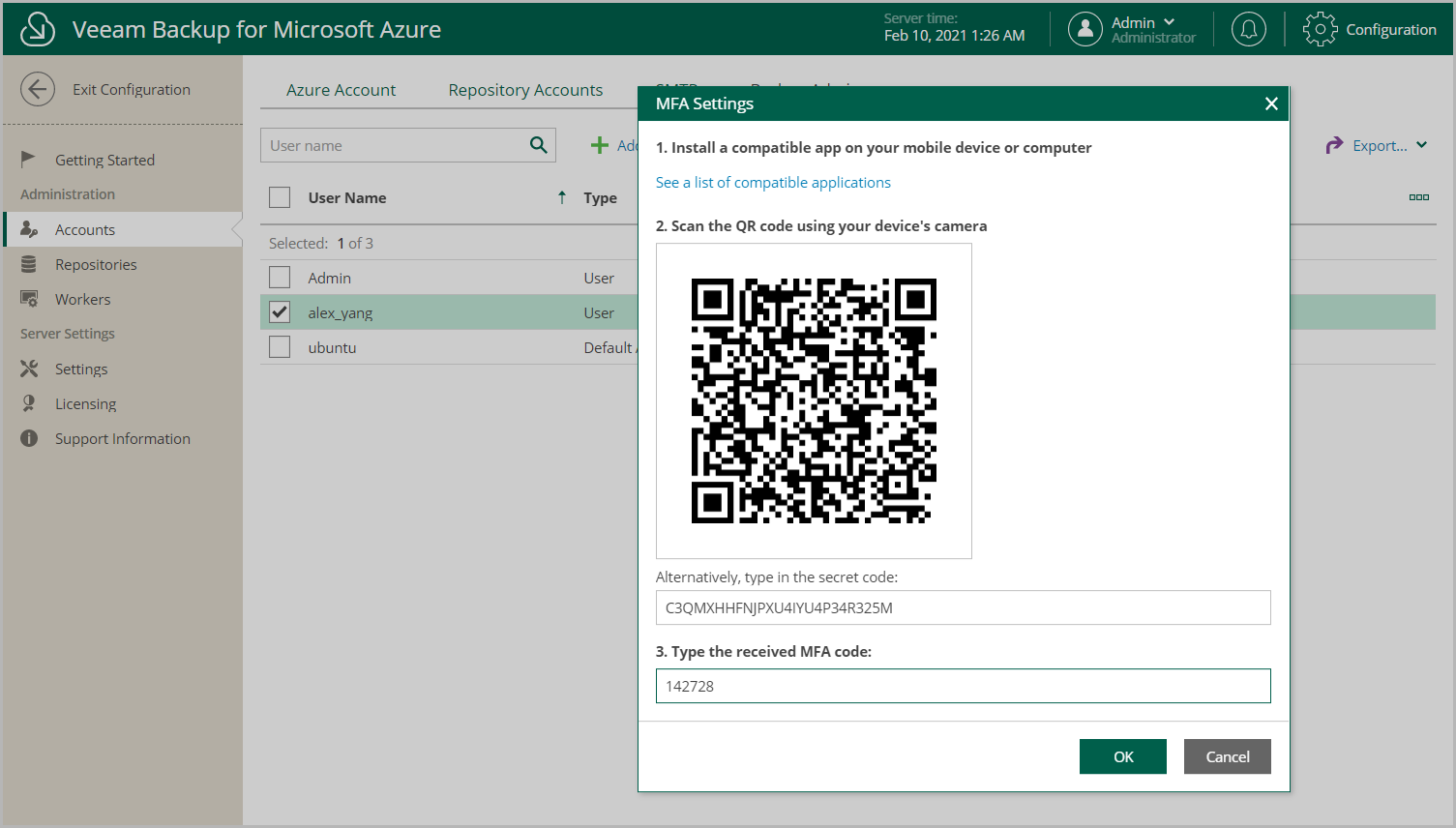
Task: Click the Configuration label in header
Action: pyautogui.click(x=1391, y=29)
